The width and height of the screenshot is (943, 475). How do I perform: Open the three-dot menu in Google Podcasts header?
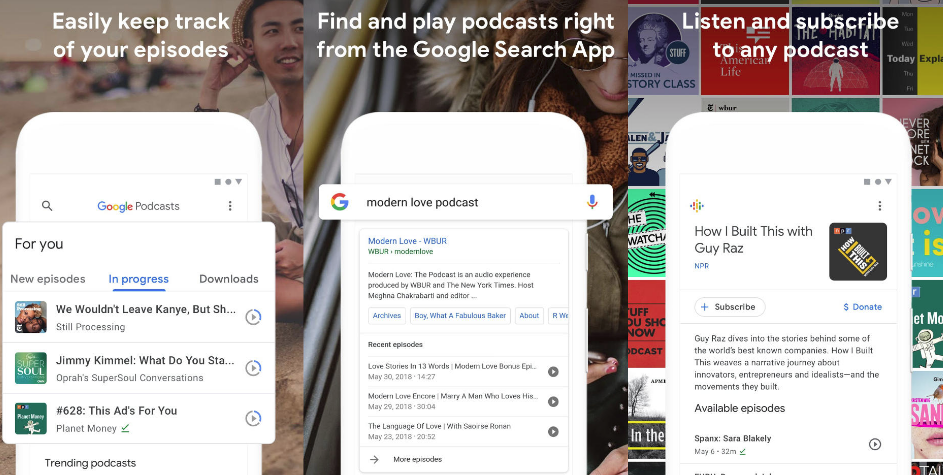click(x=230, y=206)
